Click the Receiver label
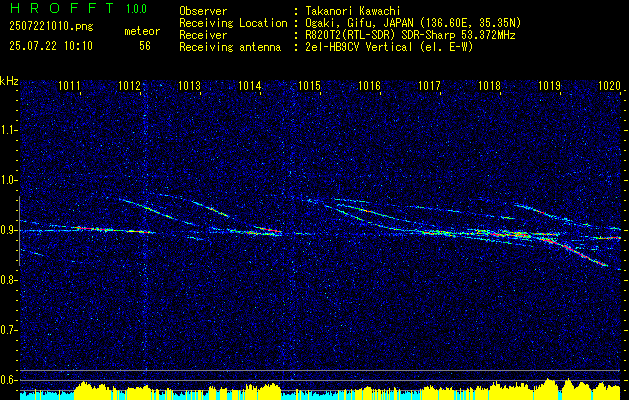Screen dimensions: 629x400 click(x=203, y=35)
